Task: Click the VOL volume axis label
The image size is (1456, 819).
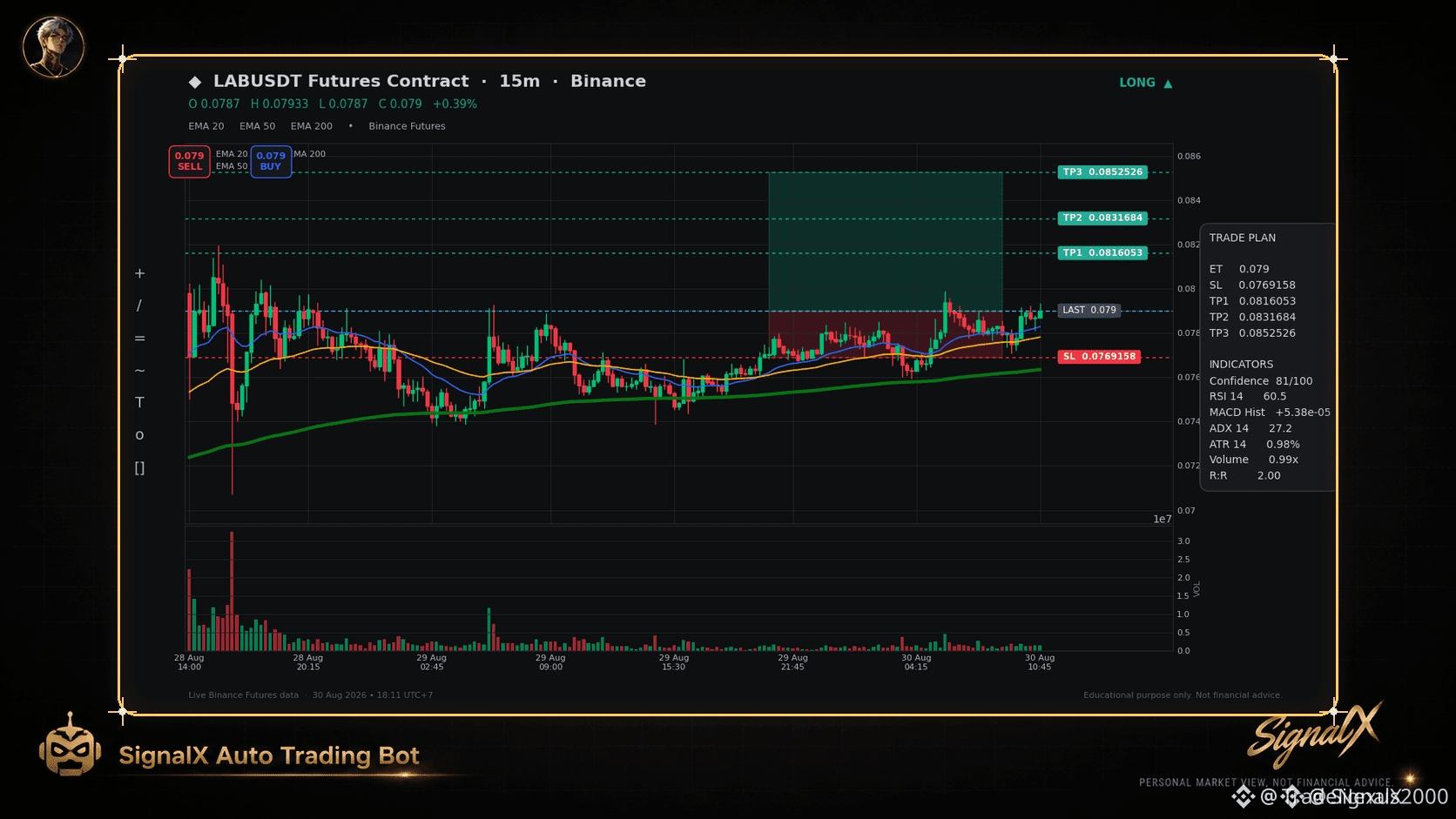Action: coord(1196,589)
